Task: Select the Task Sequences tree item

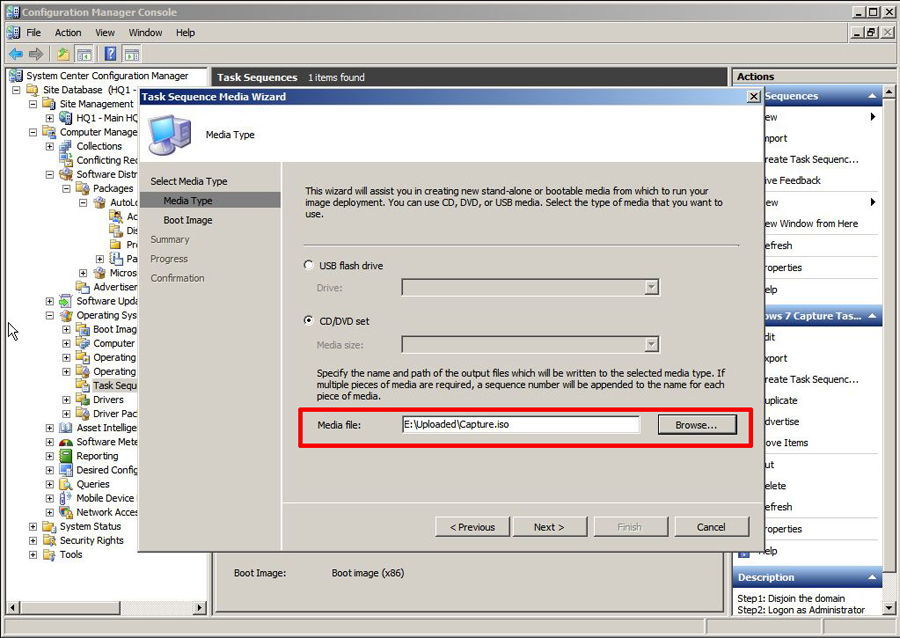Action: pyautogui.click(x=115, y=386)
